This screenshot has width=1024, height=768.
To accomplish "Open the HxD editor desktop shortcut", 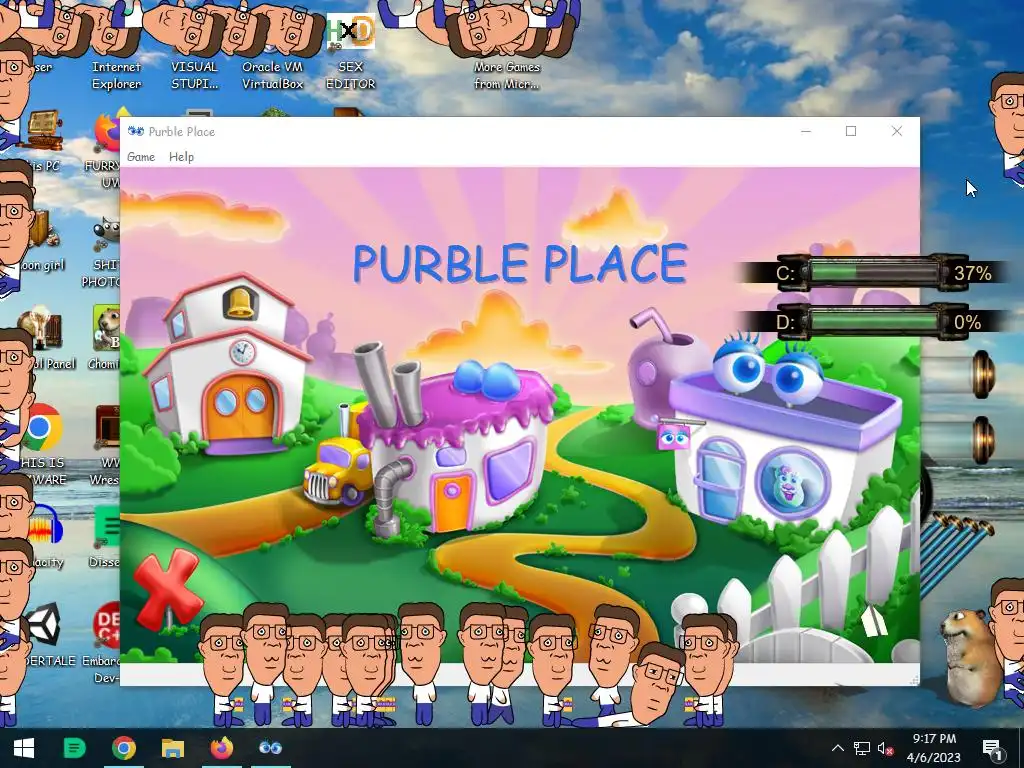I will pyautogui.click(x=351, y=52).
